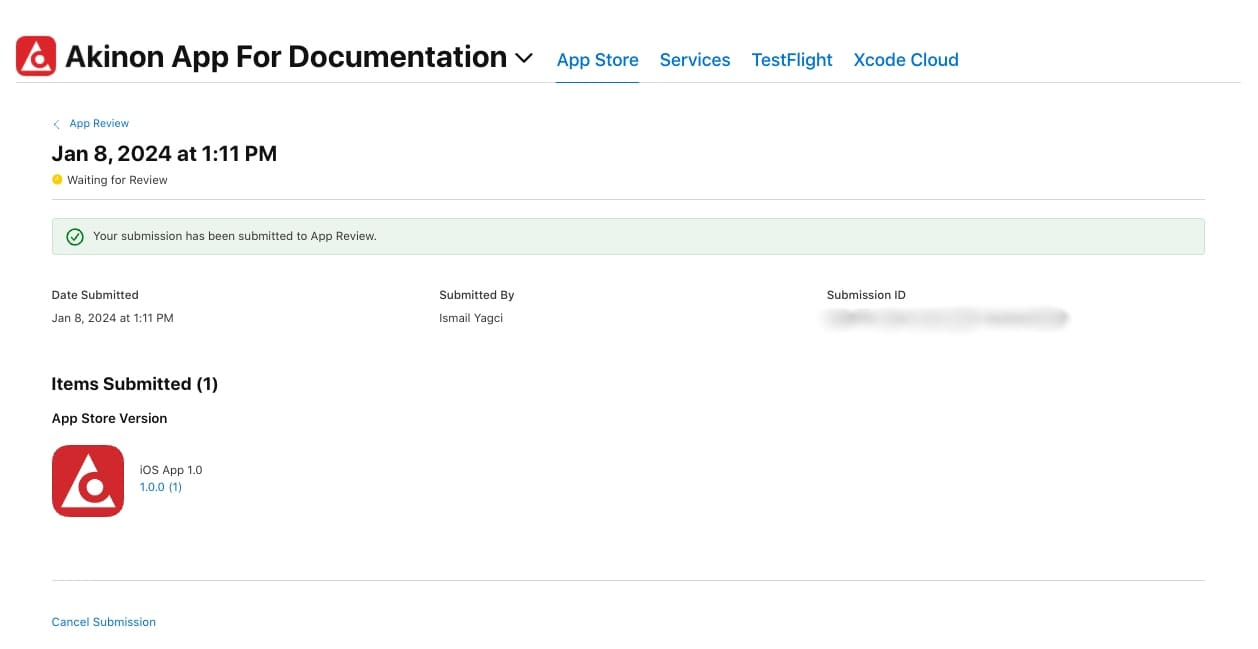Open build link 1.0.0 (1)

tap(161, 488)
